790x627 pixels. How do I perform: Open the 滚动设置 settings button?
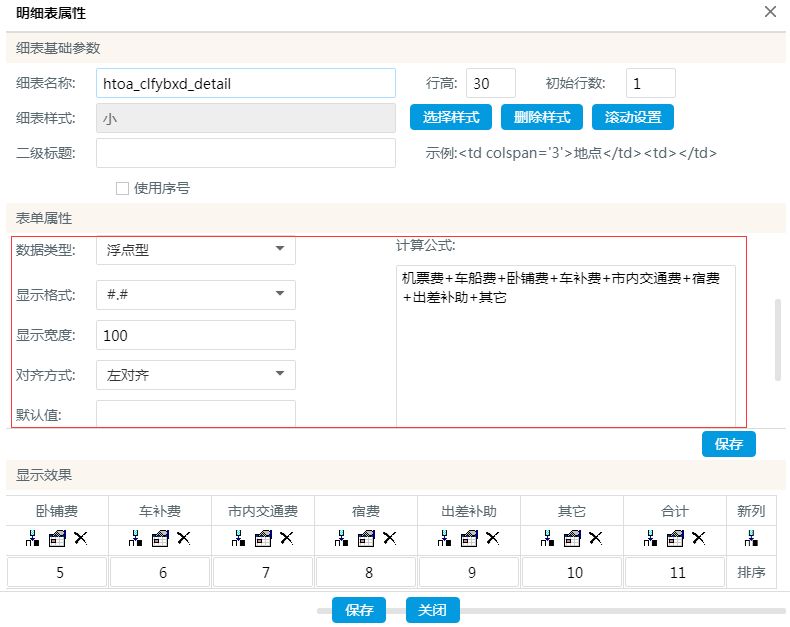[x=633, y=117]
